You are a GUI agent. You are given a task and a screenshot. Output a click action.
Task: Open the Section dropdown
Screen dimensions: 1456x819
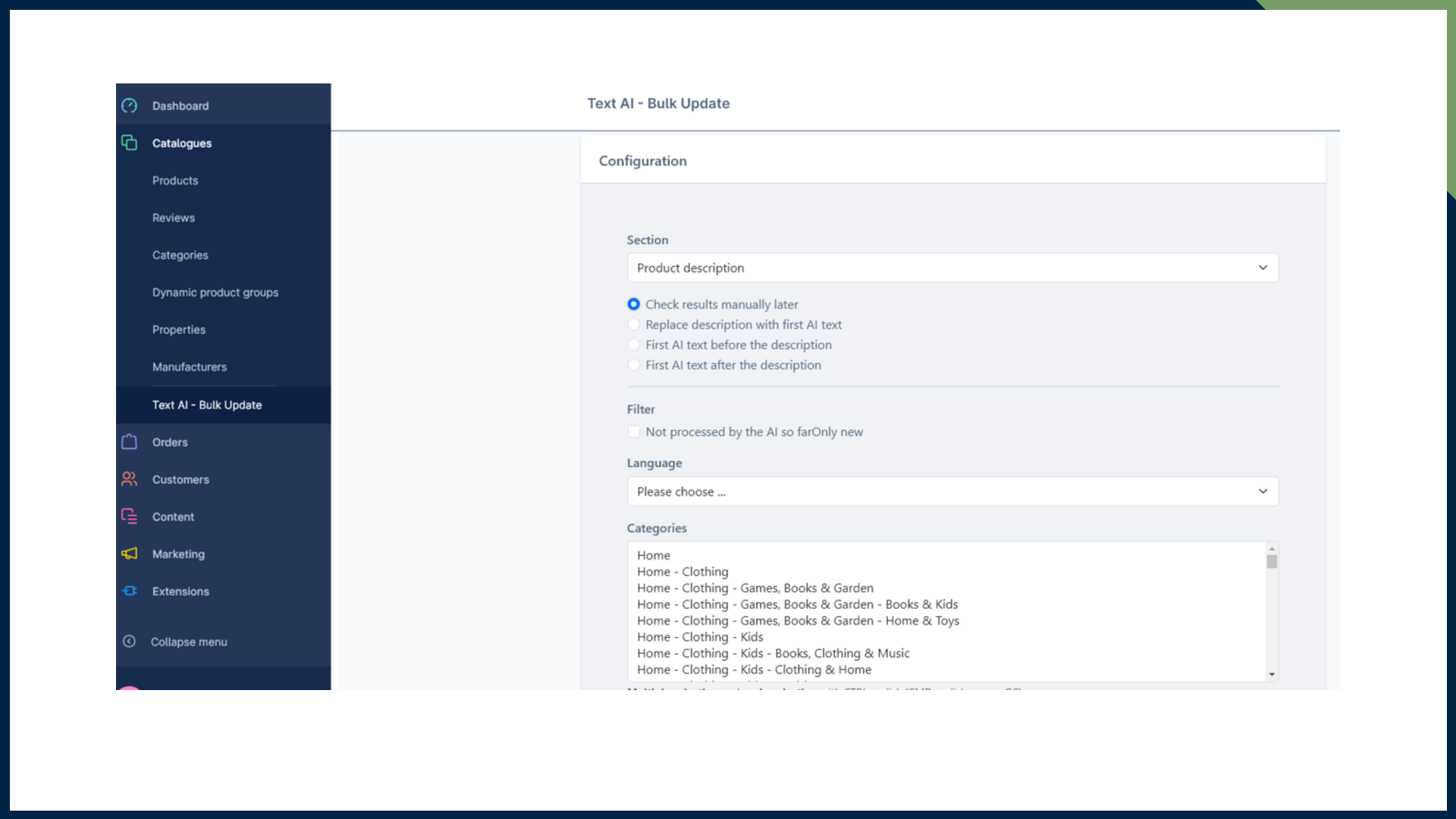pyautogui.click(x=952, y=268)
